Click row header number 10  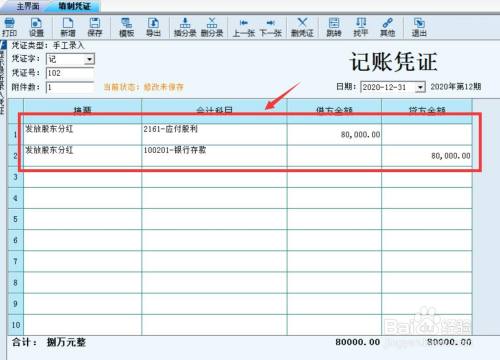[15, 325]
